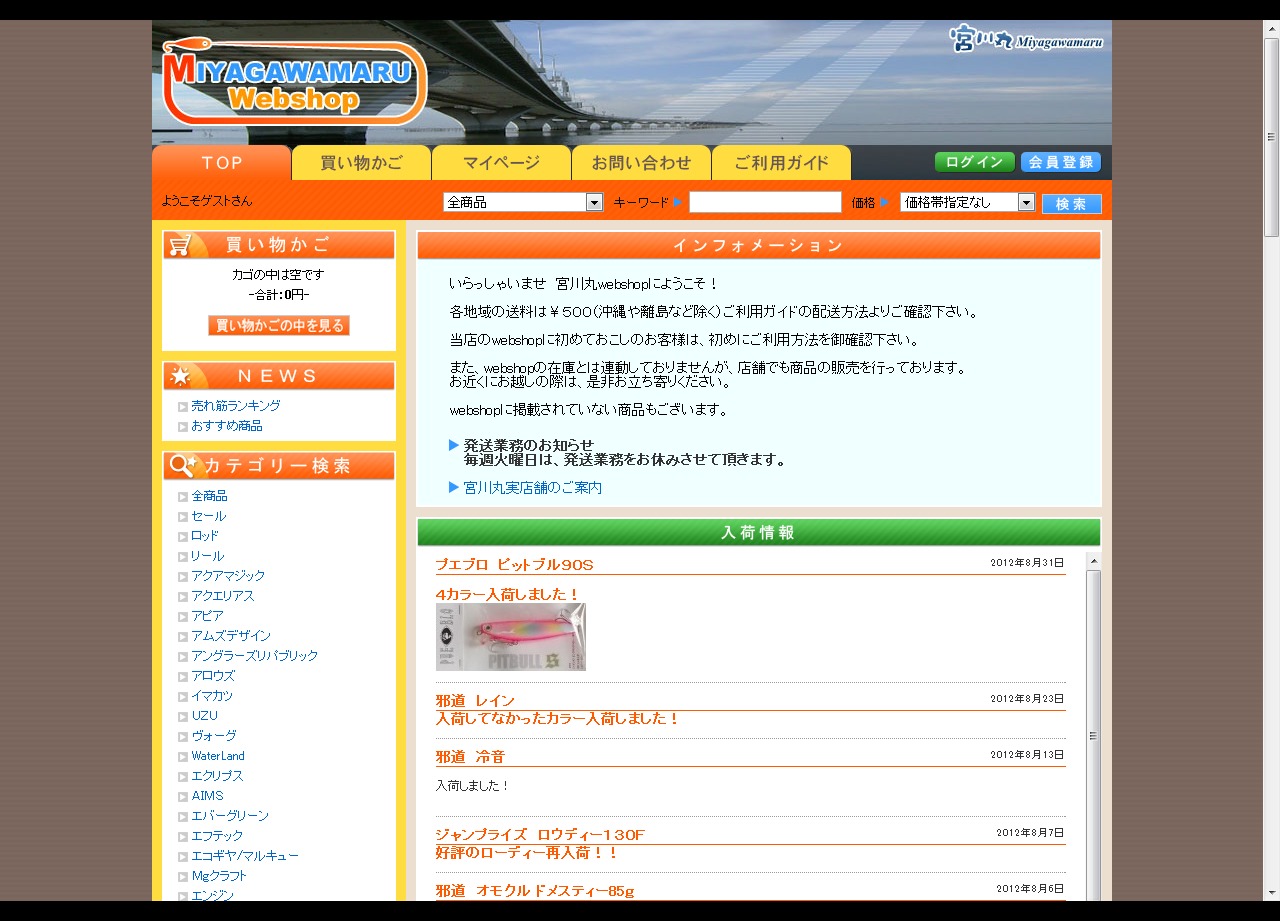The width and height of the screenshot is (1280, 921).
Task: Click the keyword search input field
Action: [x=765, y=202]
